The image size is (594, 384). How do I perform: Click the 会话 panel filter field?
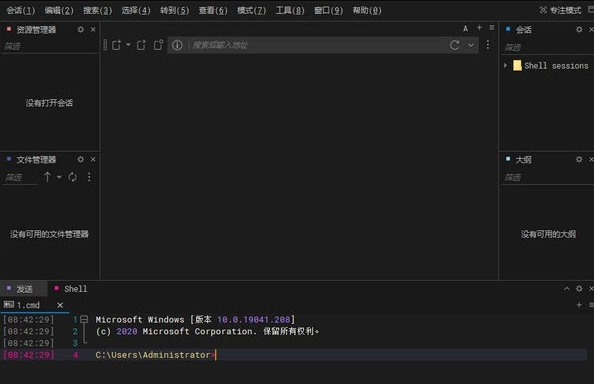547,47
